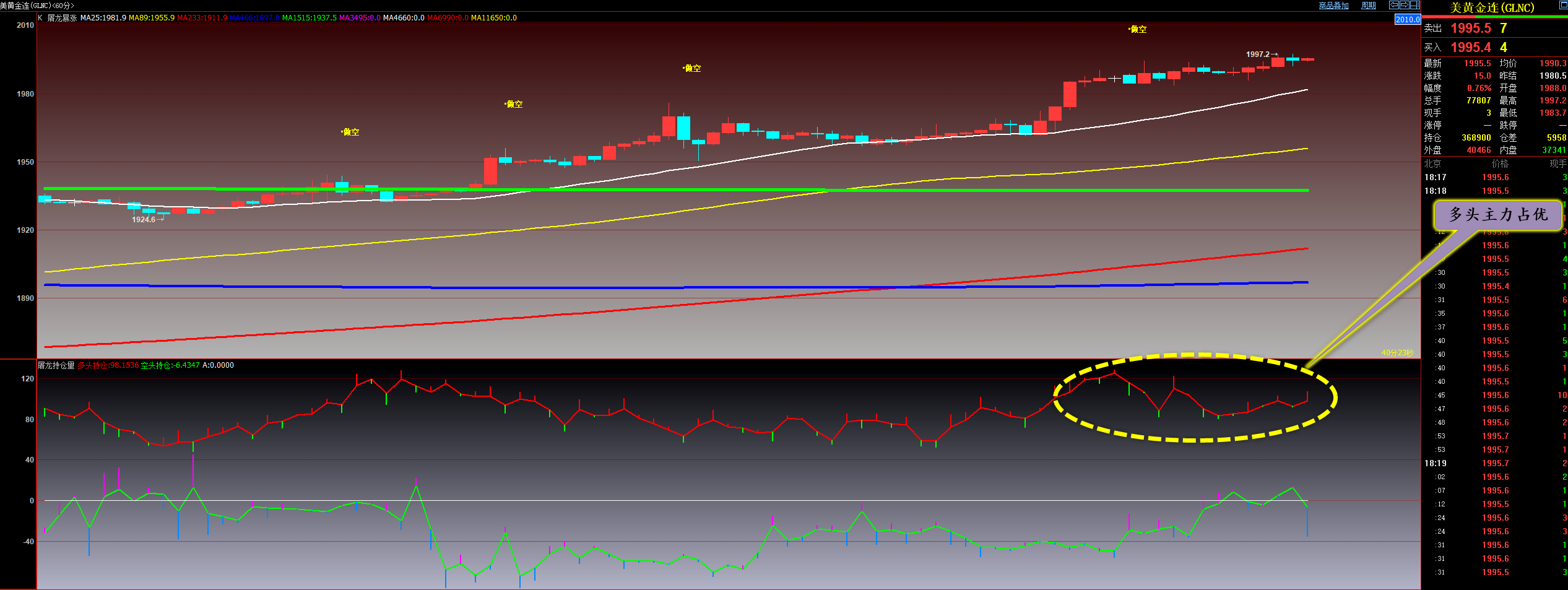
Task: Click the 做空 signal near 1990 level
Action: tap(692, 68)
